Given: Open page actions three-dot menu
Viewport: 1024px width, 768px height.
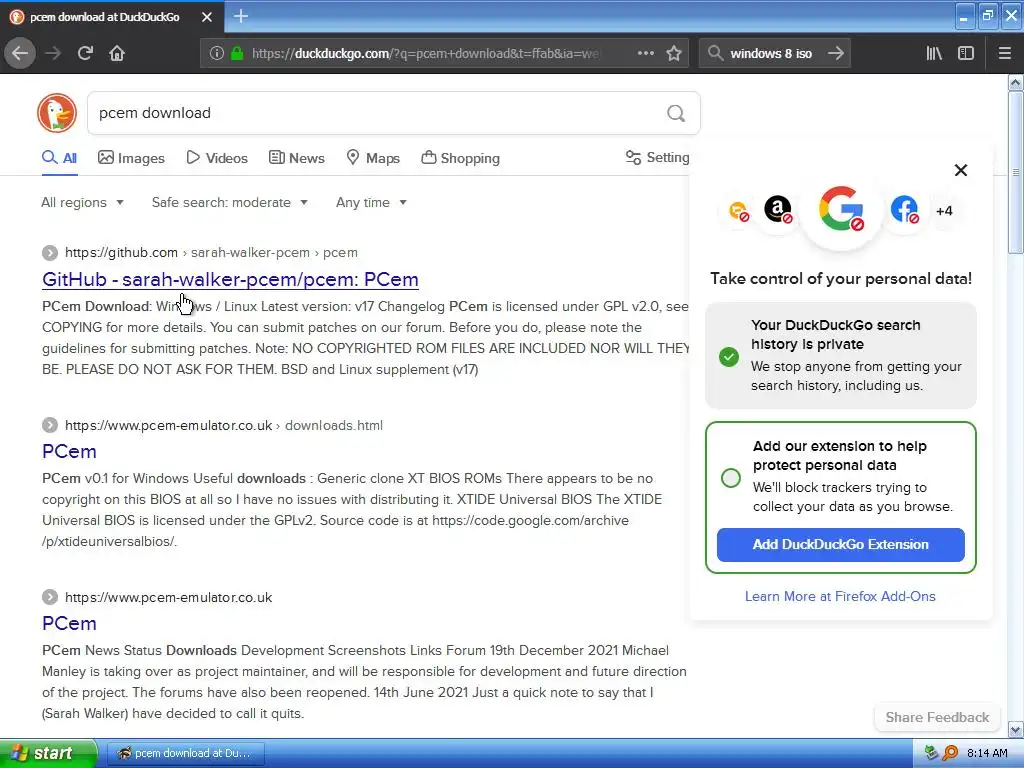Looking at the screenshot, I should [x=645, y=53].
